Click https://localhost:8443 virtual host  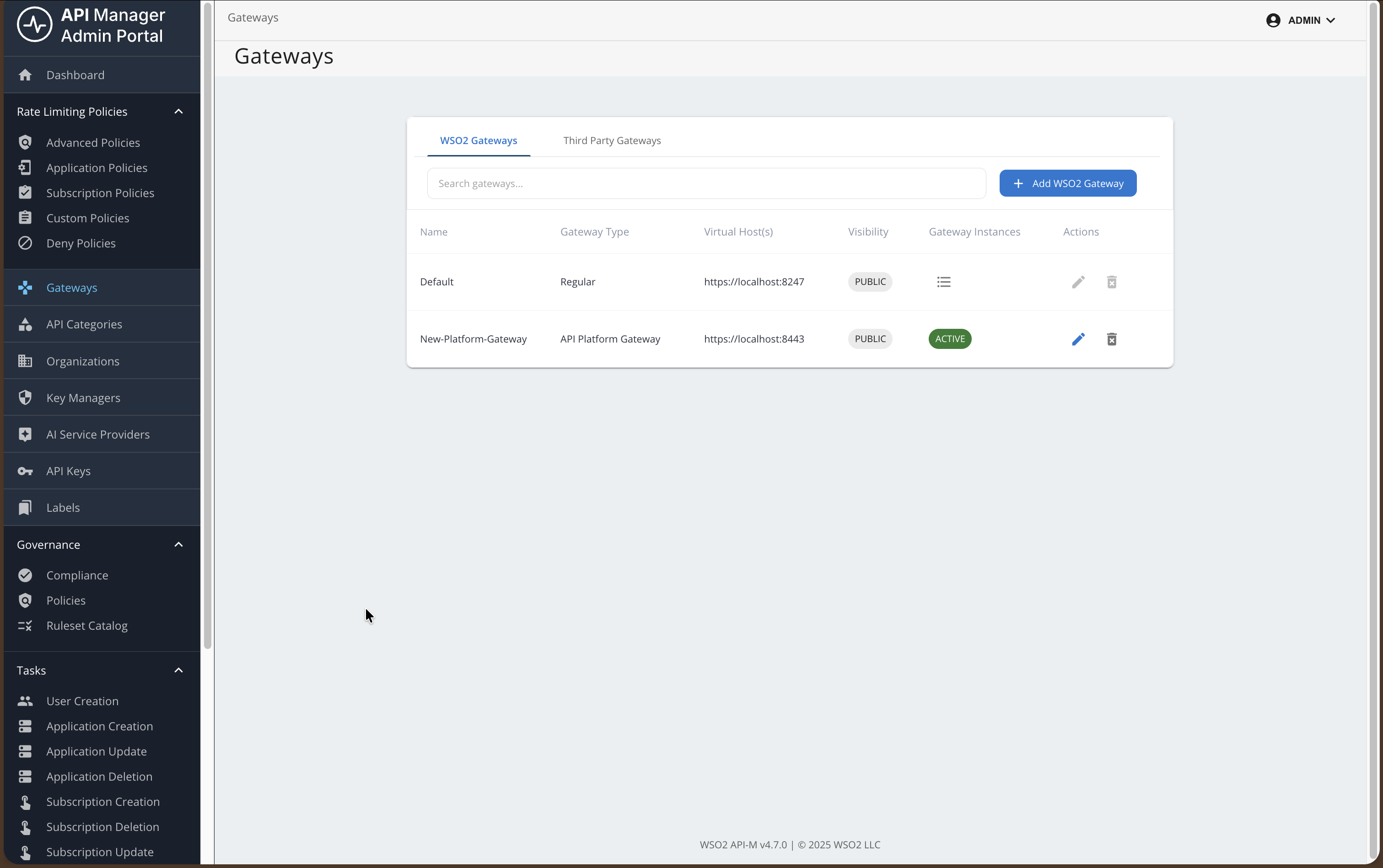point(754,339)
